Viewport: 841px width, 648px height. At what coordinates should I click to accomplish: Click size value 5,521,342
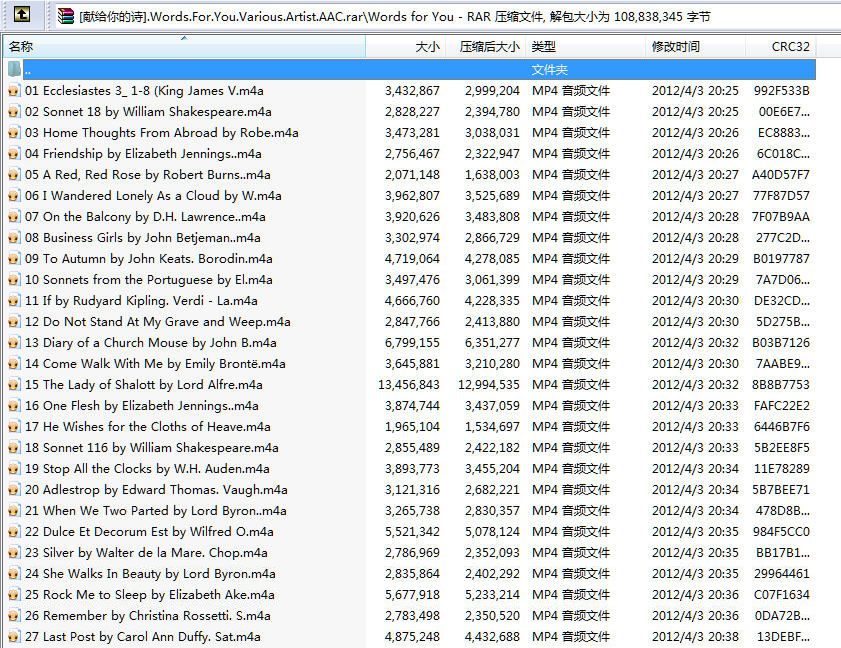[x=412, y=532]
